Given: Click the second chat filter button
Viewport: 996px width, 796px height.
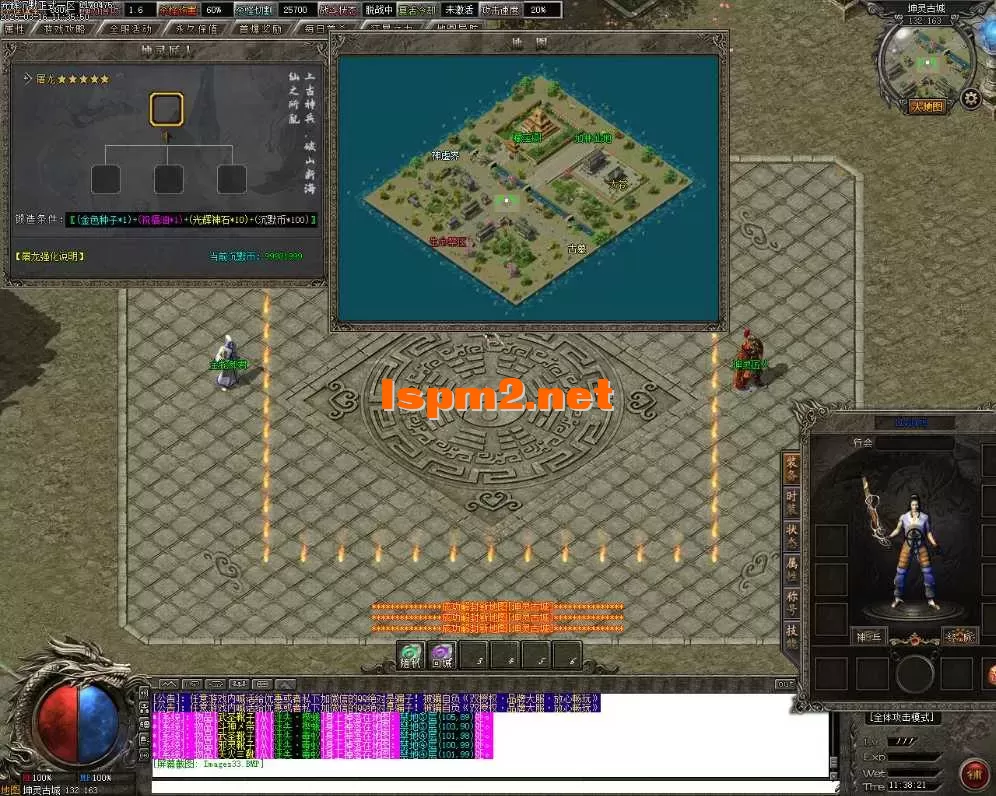Looking at the screenshot, I should pyautogui.click(x=192, y=684).
